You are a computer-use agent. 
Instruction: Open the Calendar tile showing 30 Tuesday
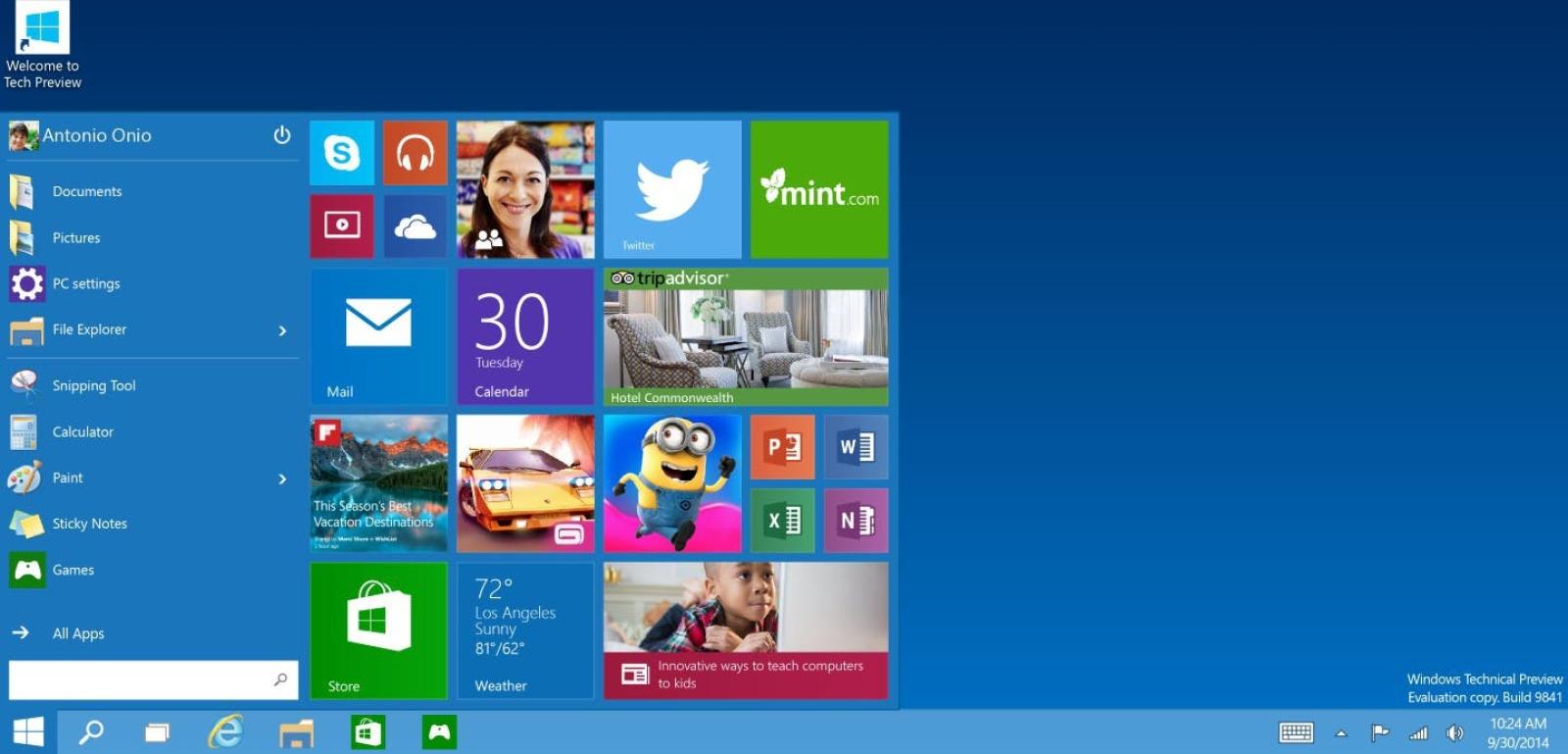click(525, 336)
